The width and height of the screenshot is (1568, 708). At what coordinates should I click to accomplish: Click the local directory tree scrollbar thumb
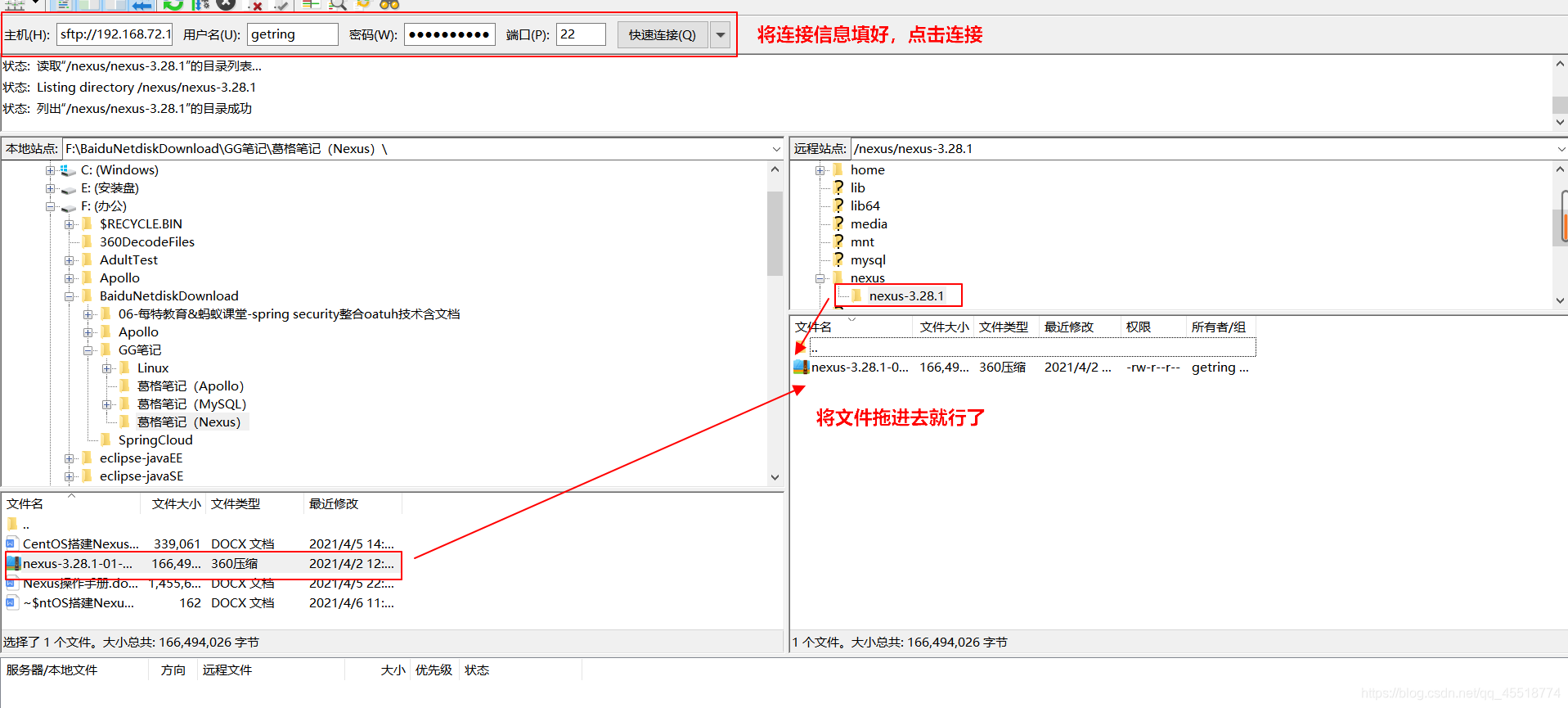(775, 233)
